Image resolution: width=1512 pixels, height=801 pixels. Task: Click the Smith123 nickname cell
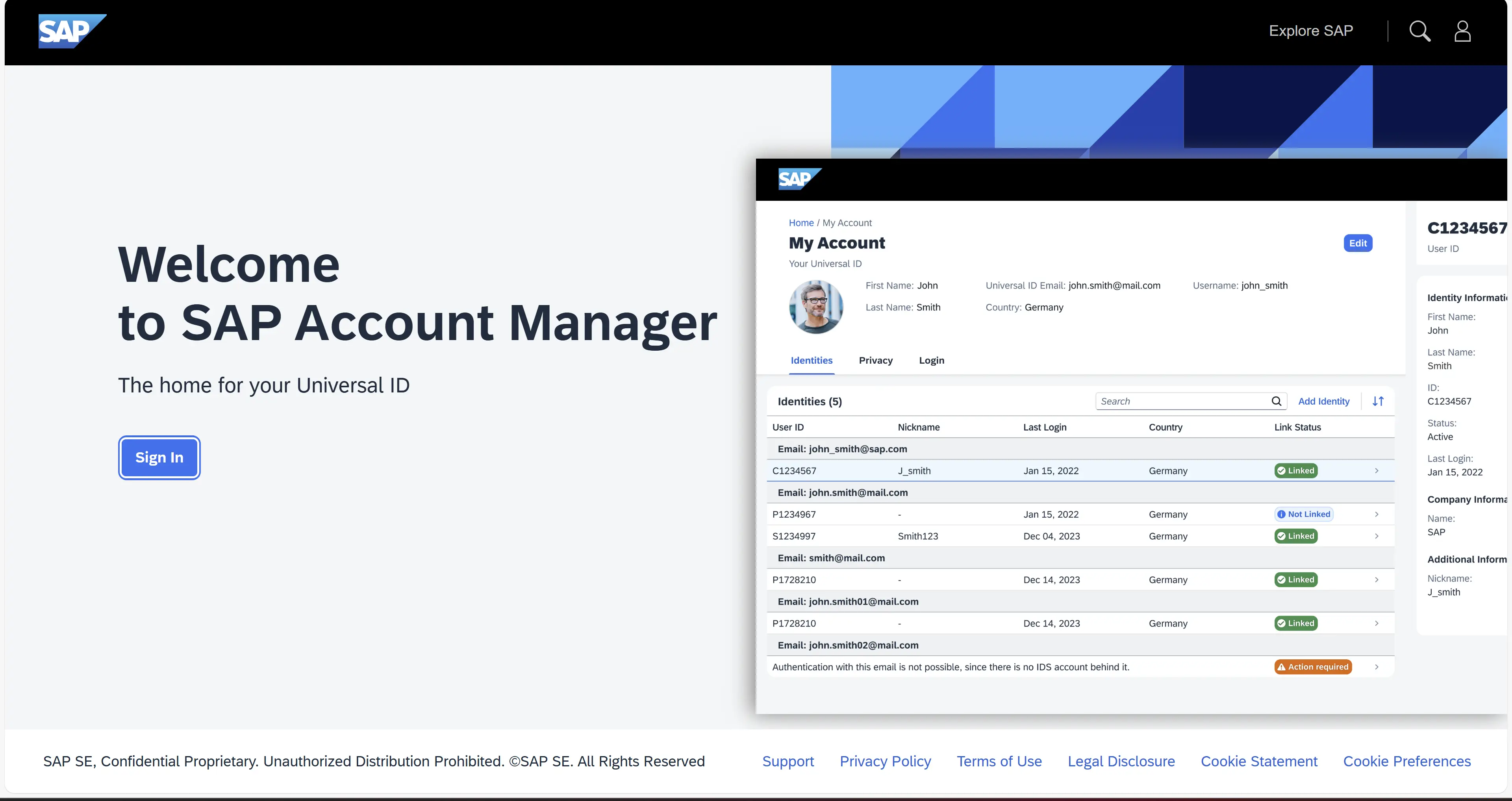pyautogui.click(x=918, y=536)
